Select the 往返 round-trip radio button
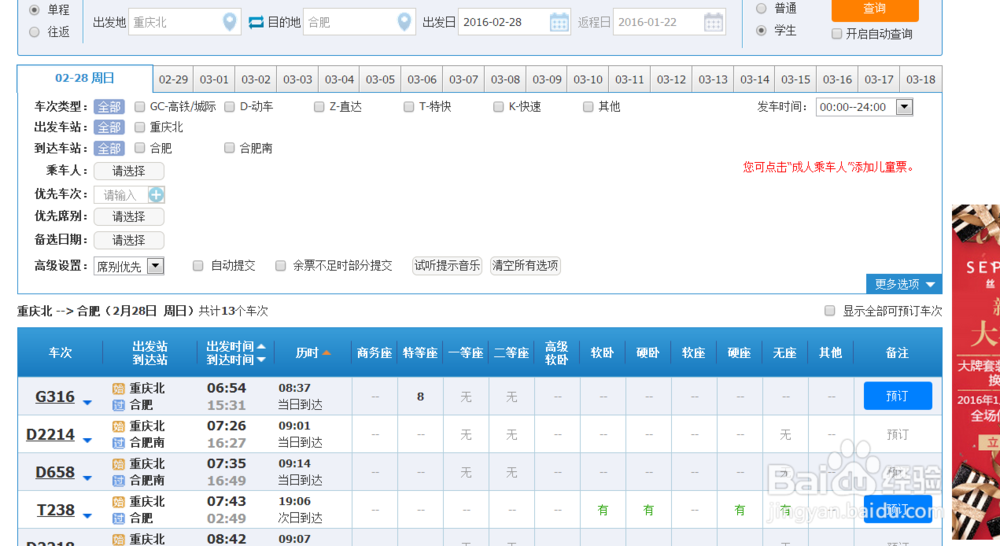Screen dimensions: 1000x546 34,32
